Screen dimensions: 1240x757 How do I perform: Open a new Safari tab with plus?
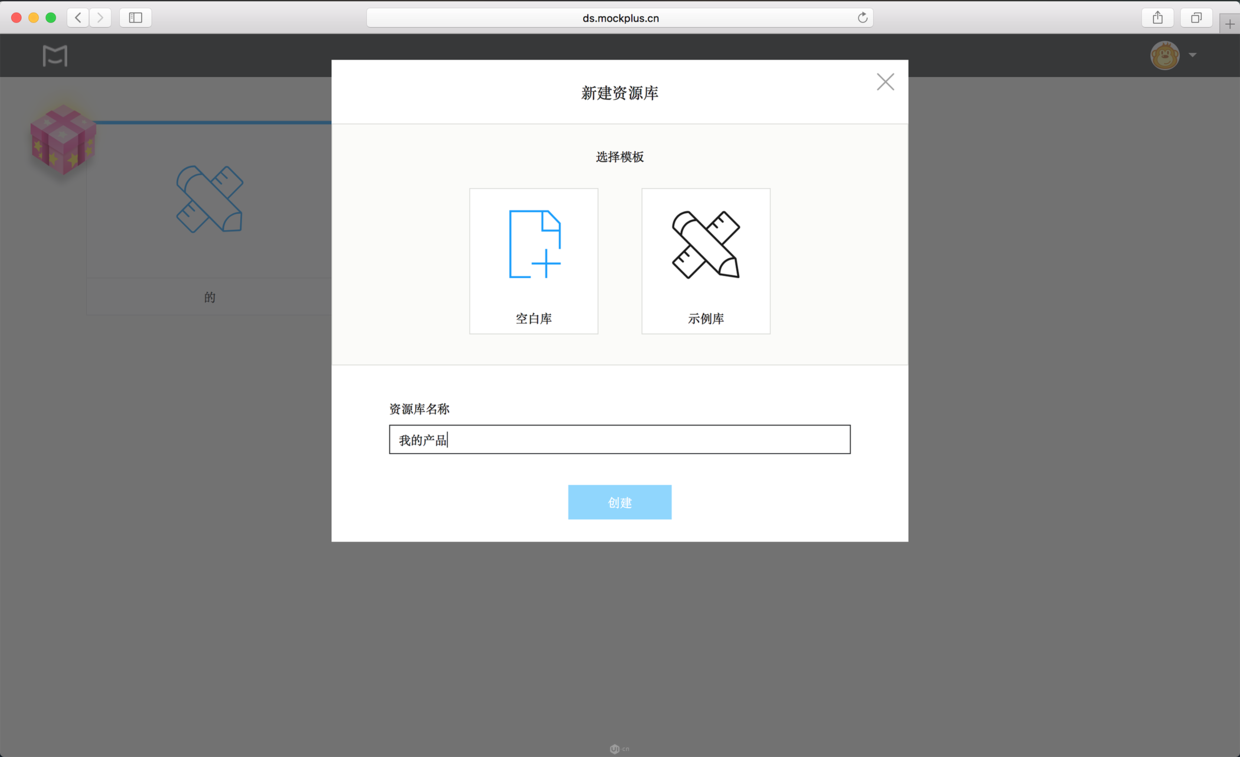point(1229,24)
